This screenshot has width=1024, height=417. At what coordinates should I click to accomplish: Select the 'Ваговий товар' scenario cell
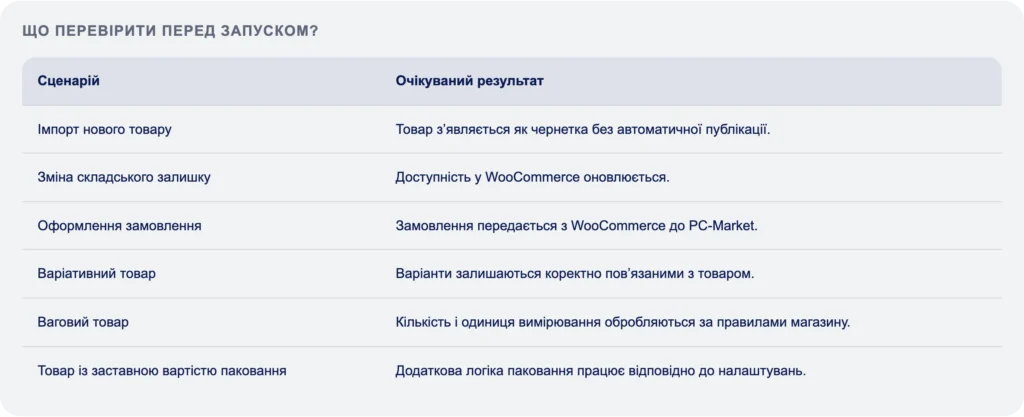83,322
